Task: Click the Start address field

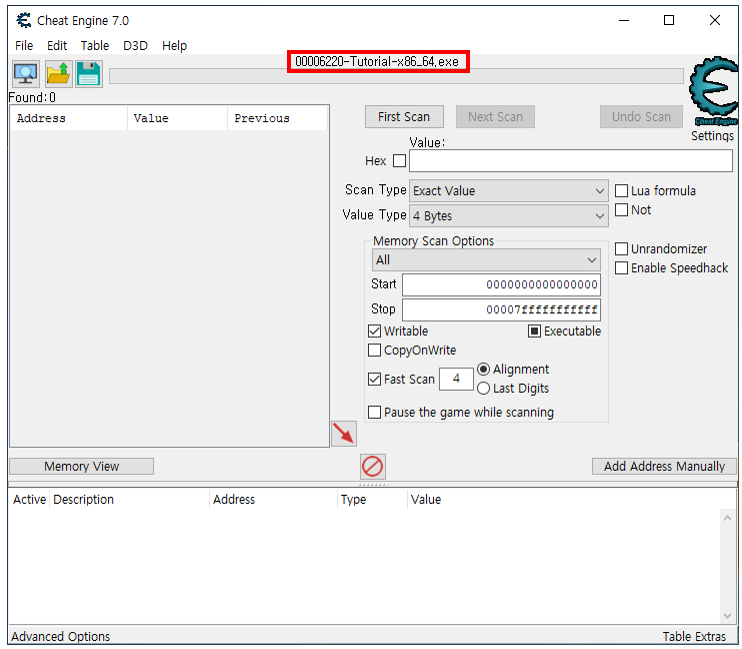Action: click(x=501, y=284)
